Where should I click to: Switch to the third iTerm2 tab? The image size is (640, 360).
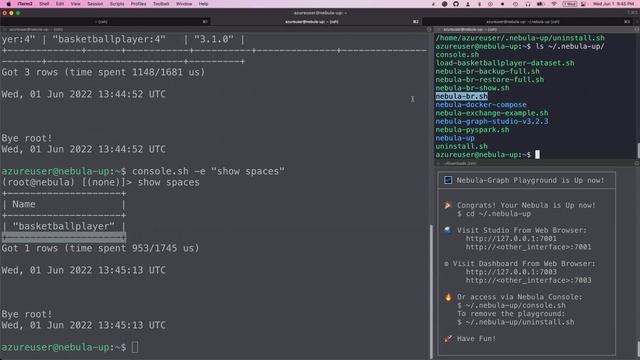point(529,22)
